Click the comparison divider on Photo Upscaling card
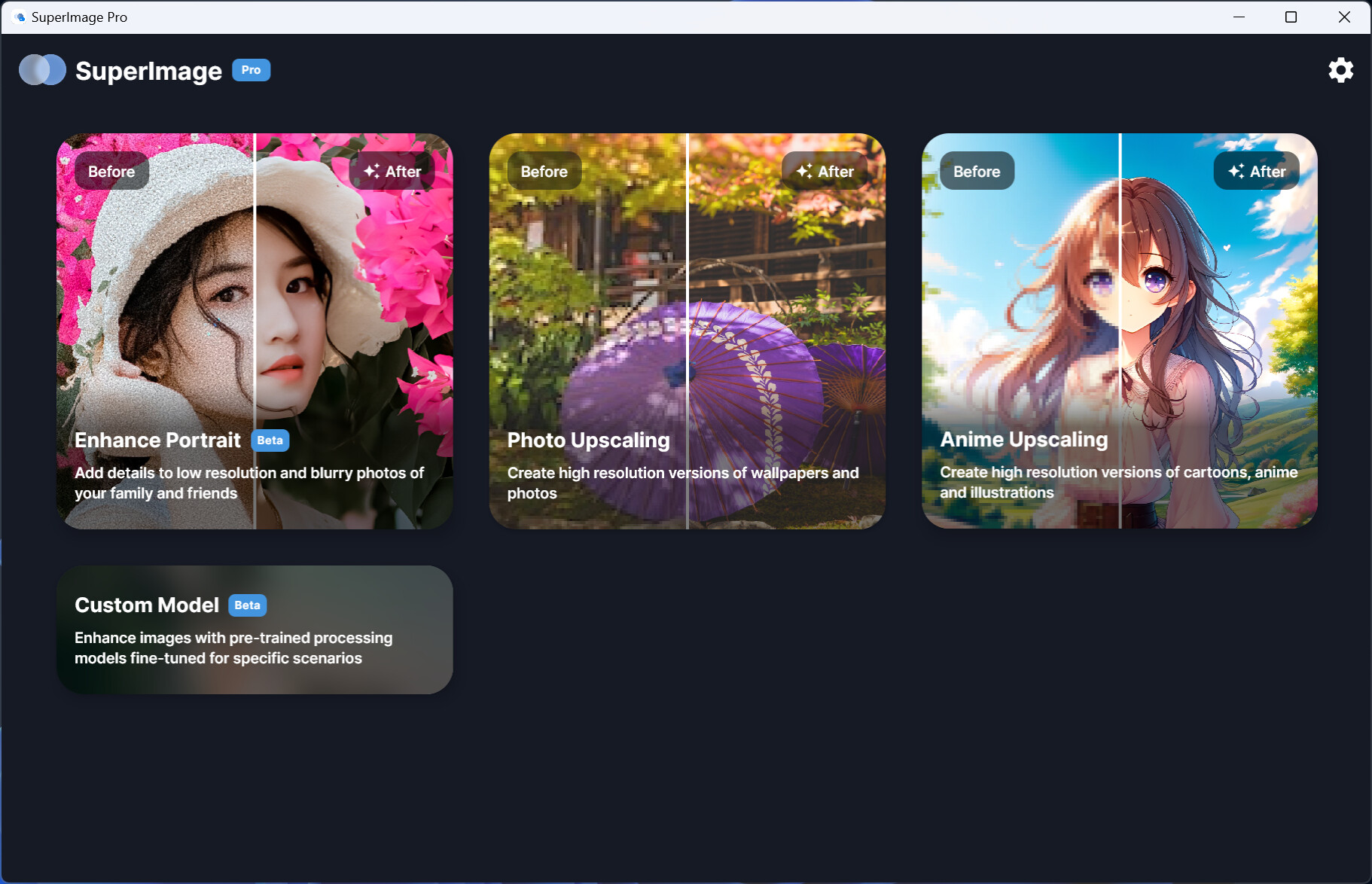Screen dimensions: 1372x884 tap(688, 331)
